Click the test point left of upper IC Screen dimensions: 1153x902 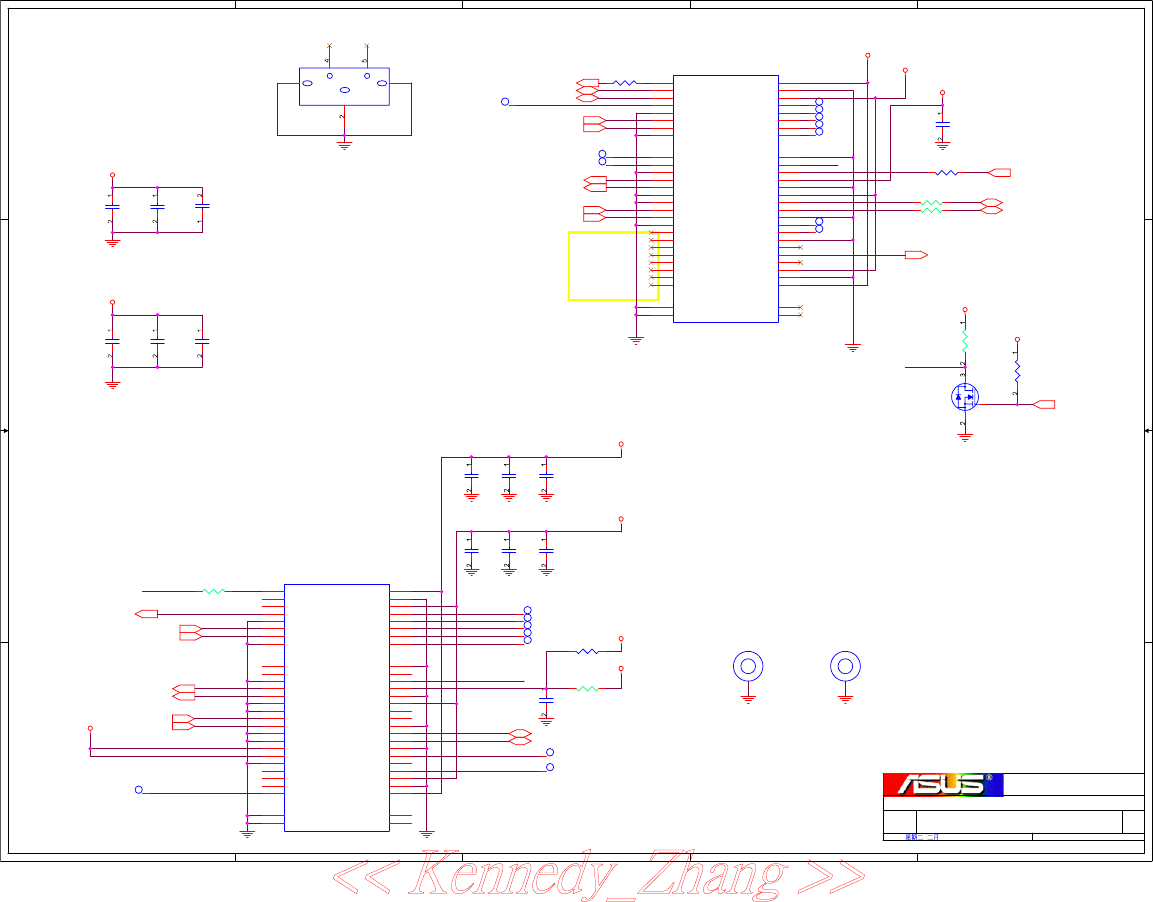tap(504, 101)
